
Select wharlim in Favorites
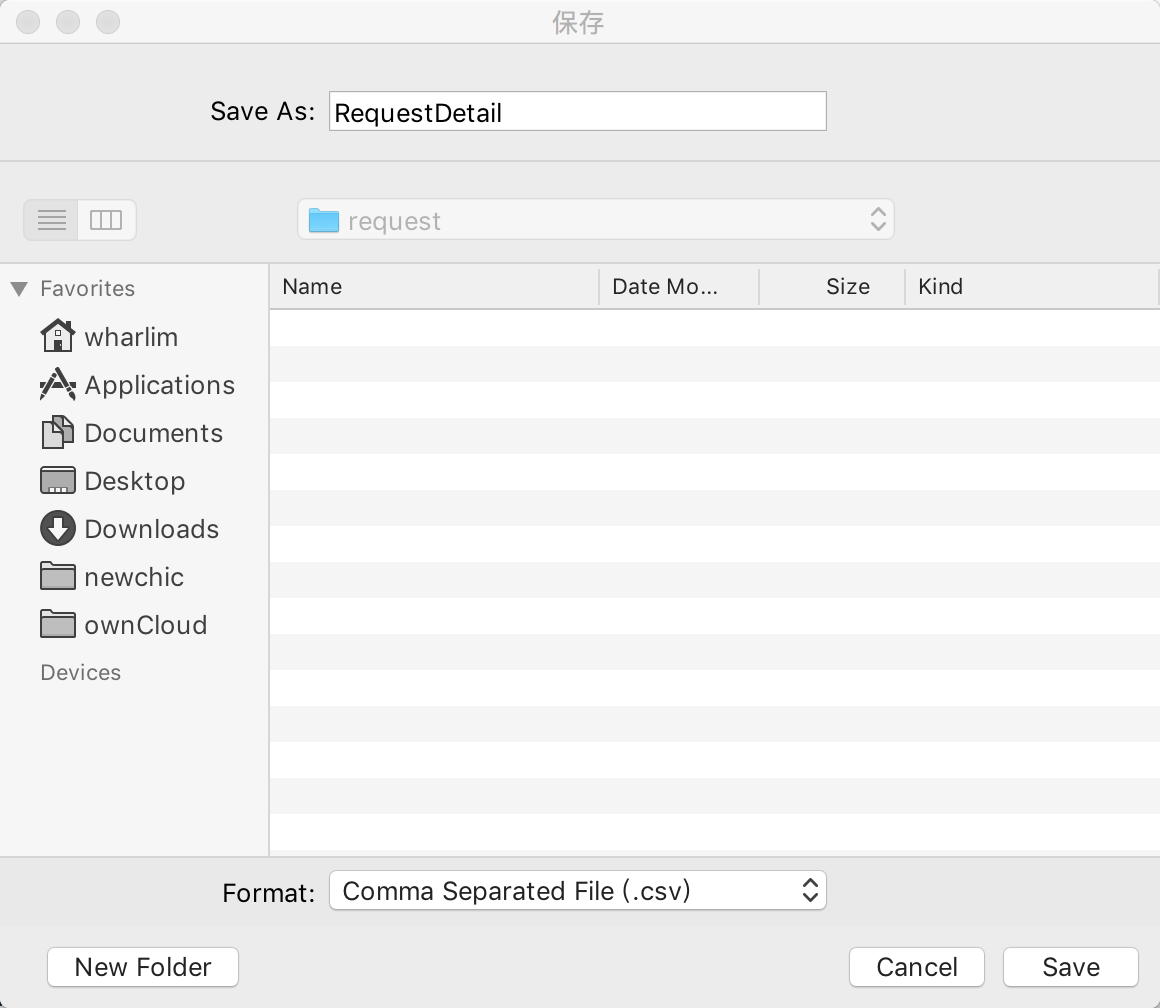(x=131, y=337)
